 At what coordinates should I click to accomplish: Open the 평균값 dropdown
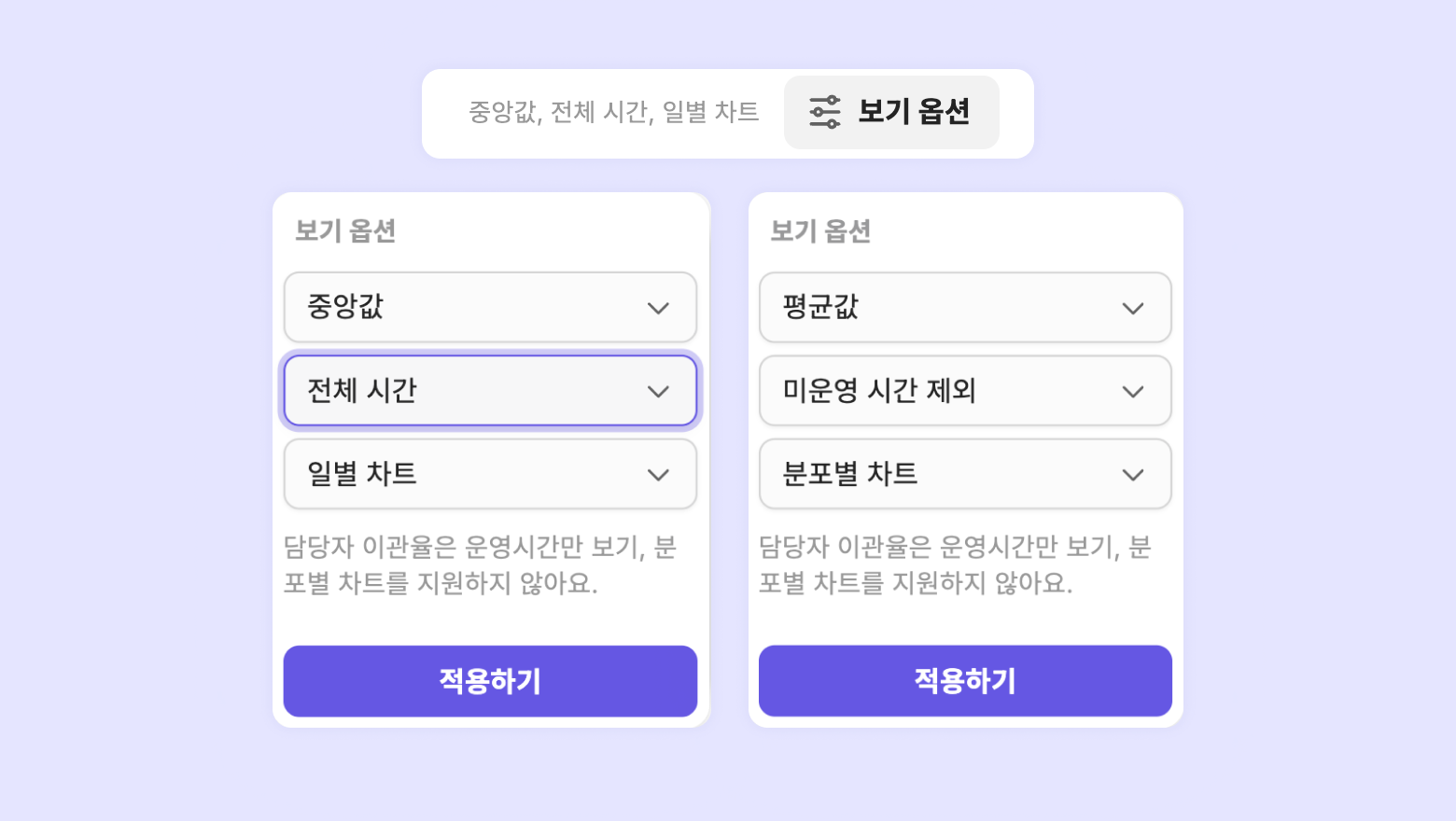click(x=943, y=307)
